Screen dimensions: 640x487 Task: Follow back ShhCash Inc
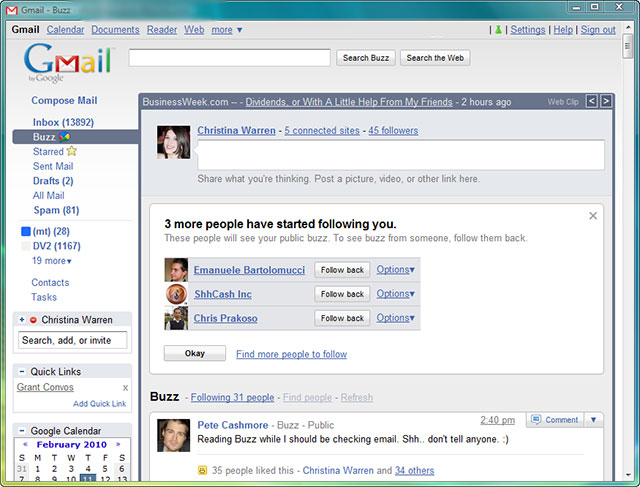point(342,294)
